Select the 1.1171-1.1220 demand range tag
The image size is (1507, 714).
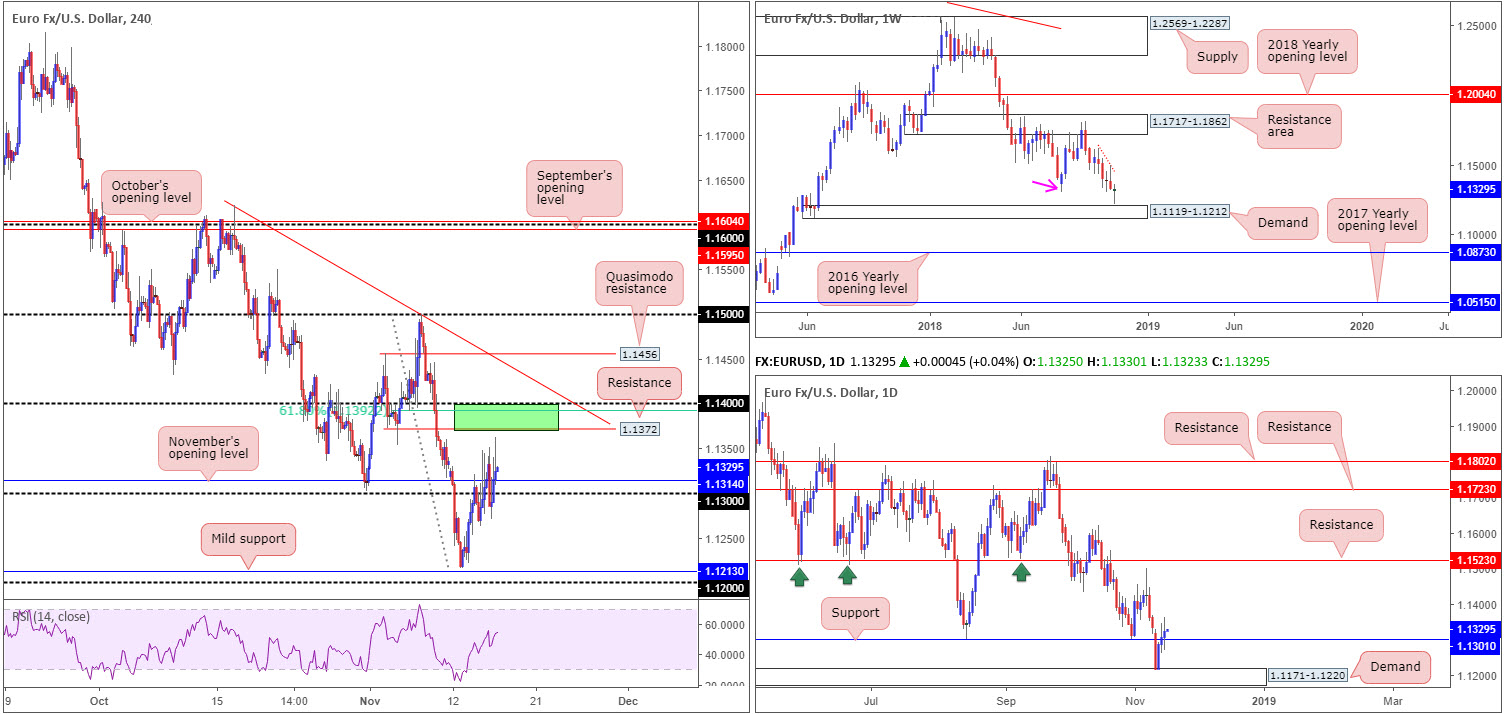(x=1306, y=676)
